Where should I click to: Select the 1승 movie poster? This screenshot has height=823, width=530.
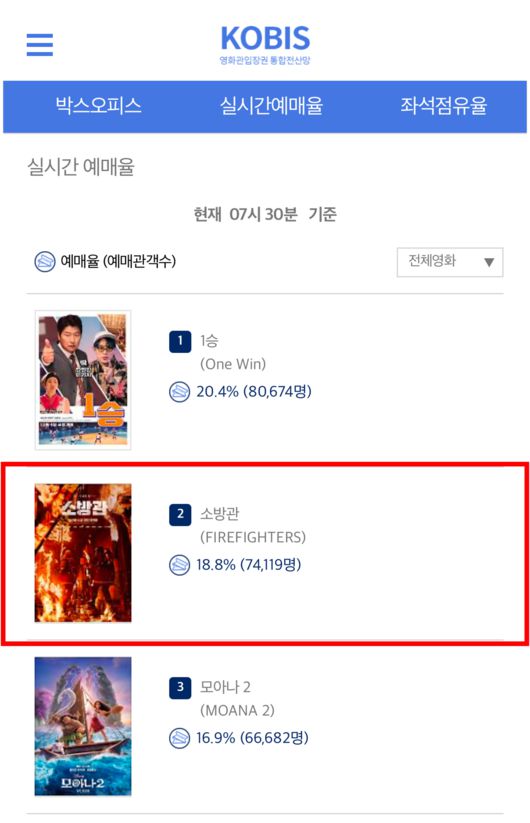[83, 380]
